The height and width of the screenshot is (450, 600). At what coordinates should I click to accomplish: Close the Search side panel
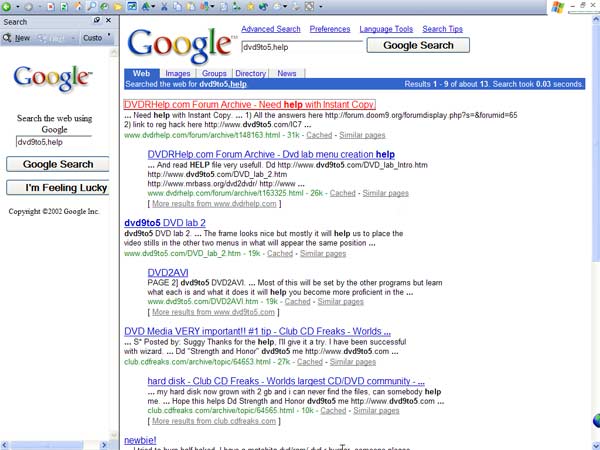click(108, 20)
